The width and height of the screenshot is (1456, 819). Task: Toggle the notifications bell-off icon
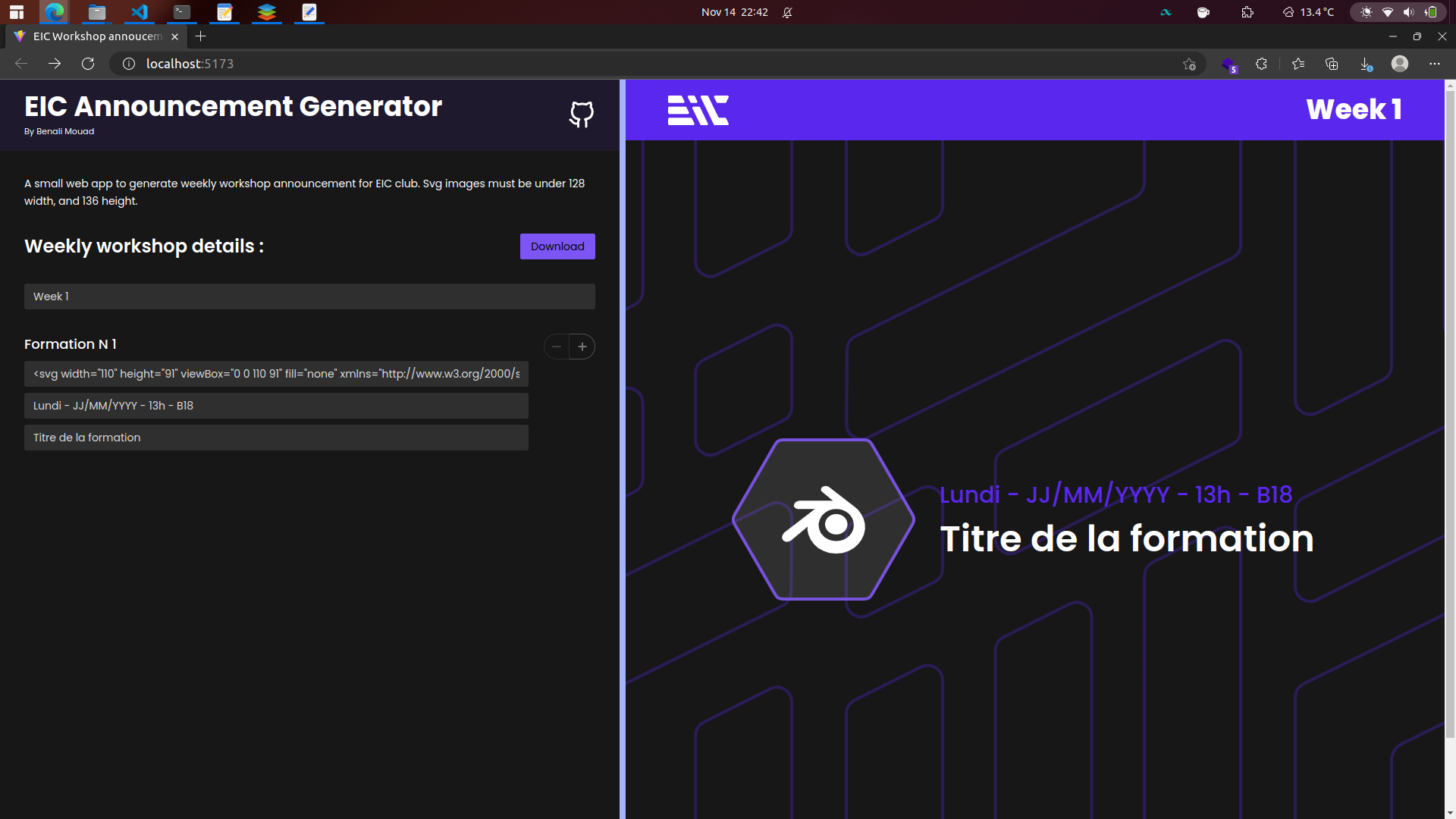pos(787,12)
